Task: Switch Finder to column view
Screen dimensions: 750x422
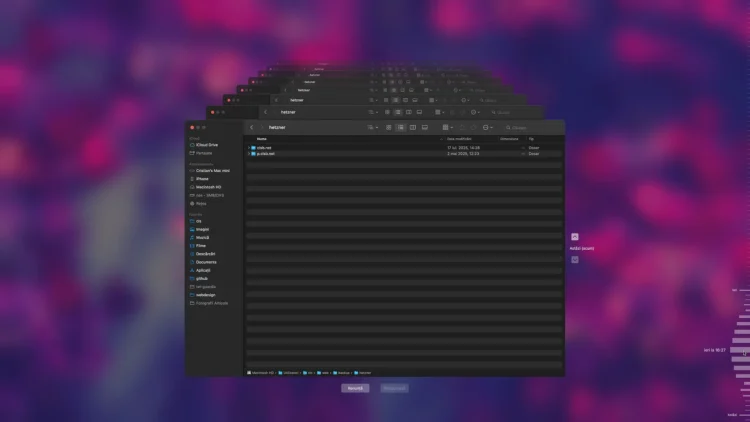Action: pos(413,128)
